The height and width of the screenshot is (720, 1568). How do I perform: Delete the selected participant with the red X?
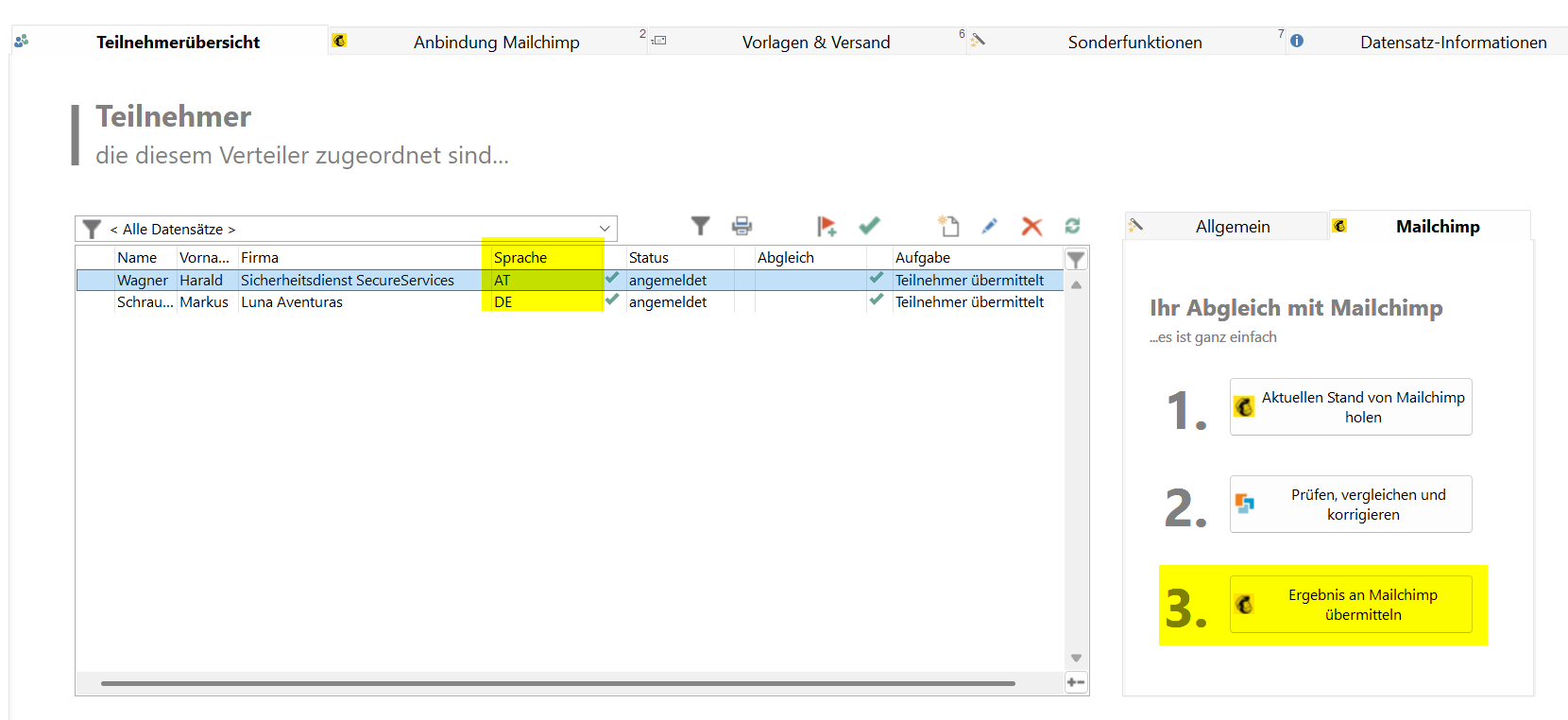point(1031,226)
